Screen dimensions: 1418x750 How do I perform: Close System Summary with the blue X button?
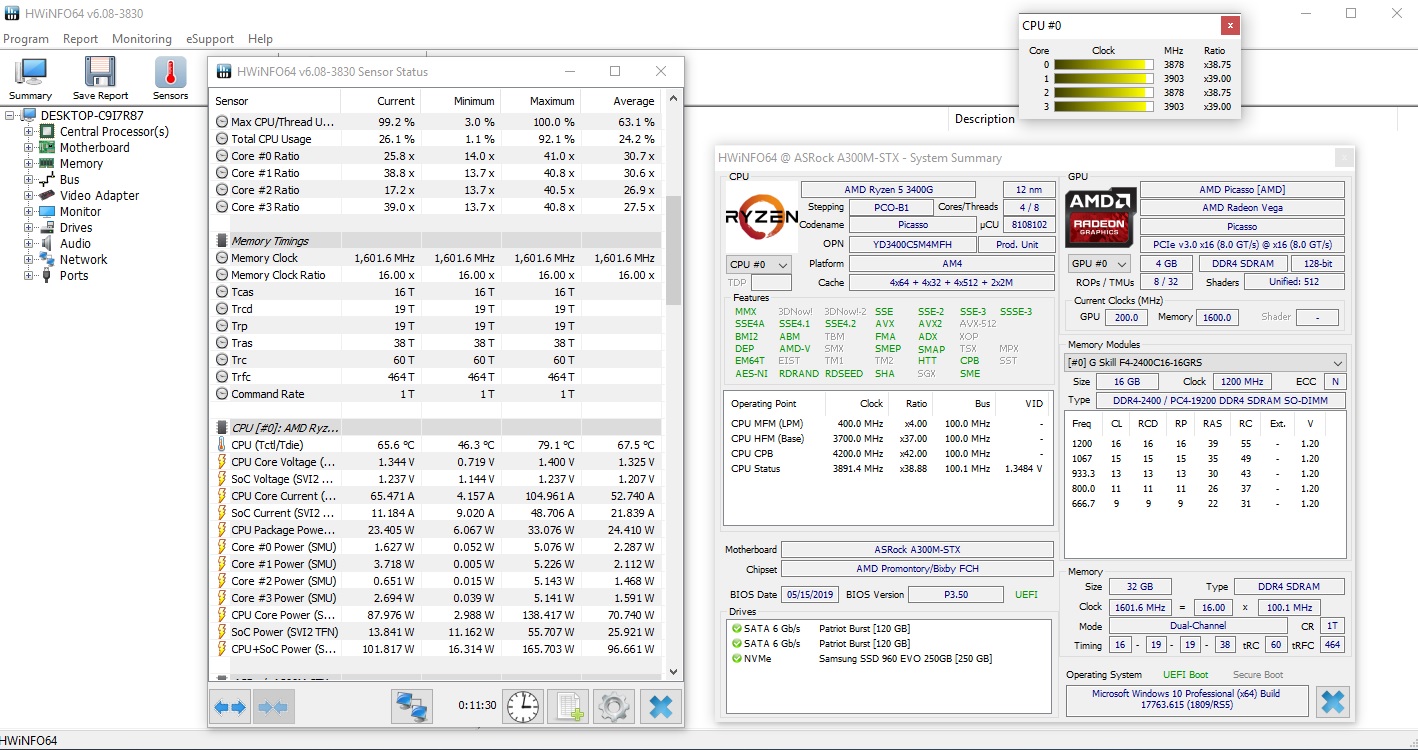coord(1332,701)
